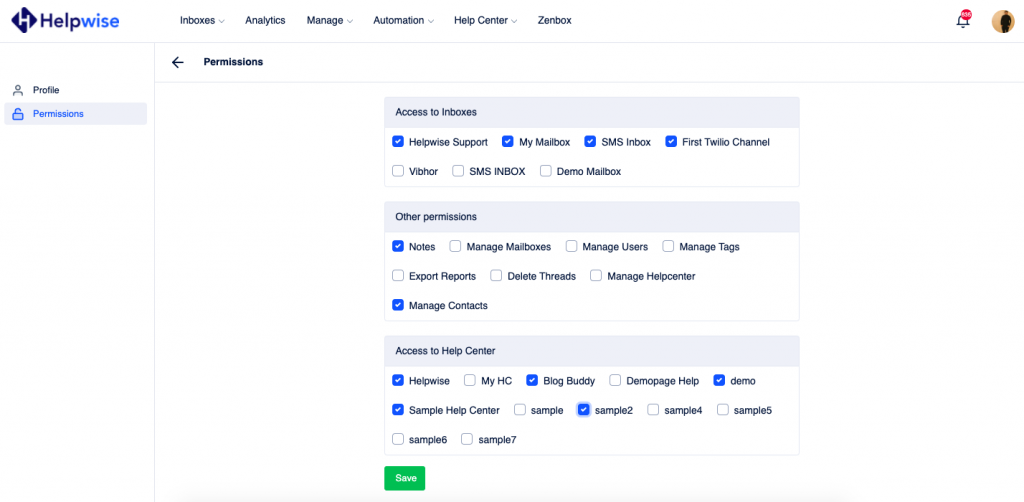Select Profile in the left sidebar
This screenshot has width=1024, height=502.
46,90
